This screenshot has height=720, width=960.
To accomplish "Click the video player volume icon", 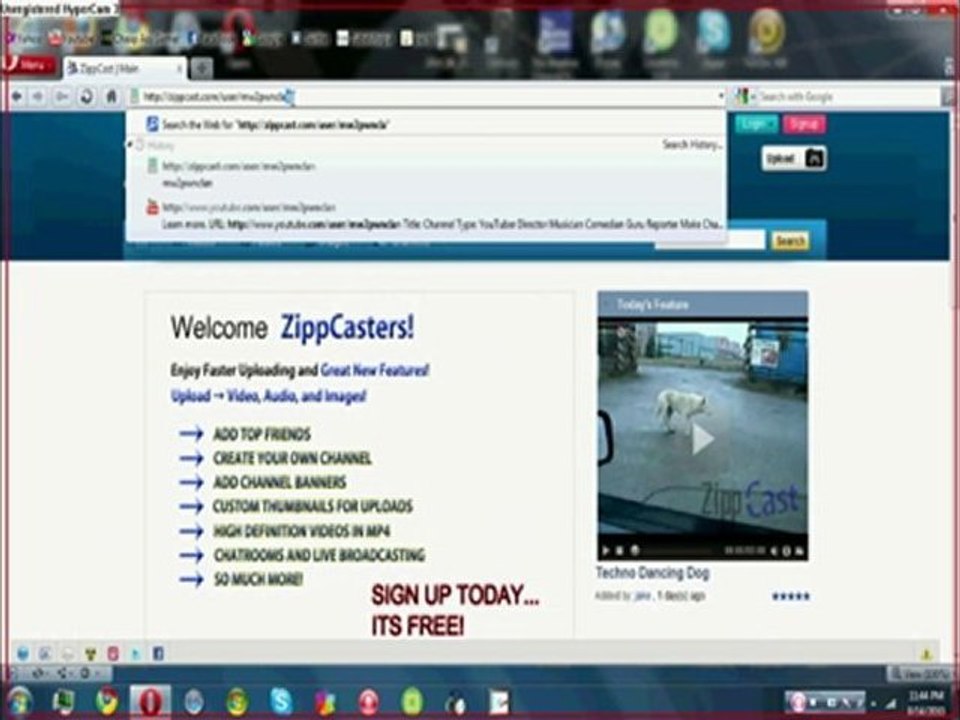I will 774,551.
